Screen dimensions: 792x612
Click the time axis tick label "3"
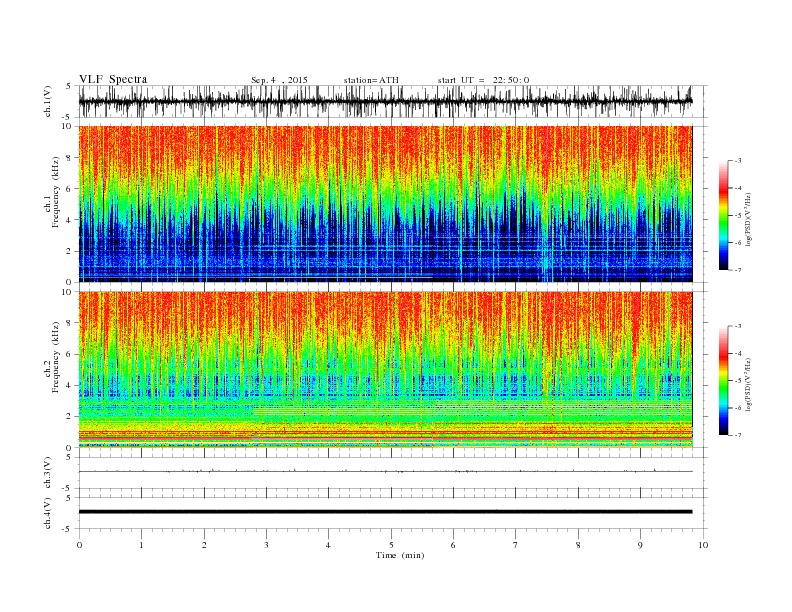266,545
